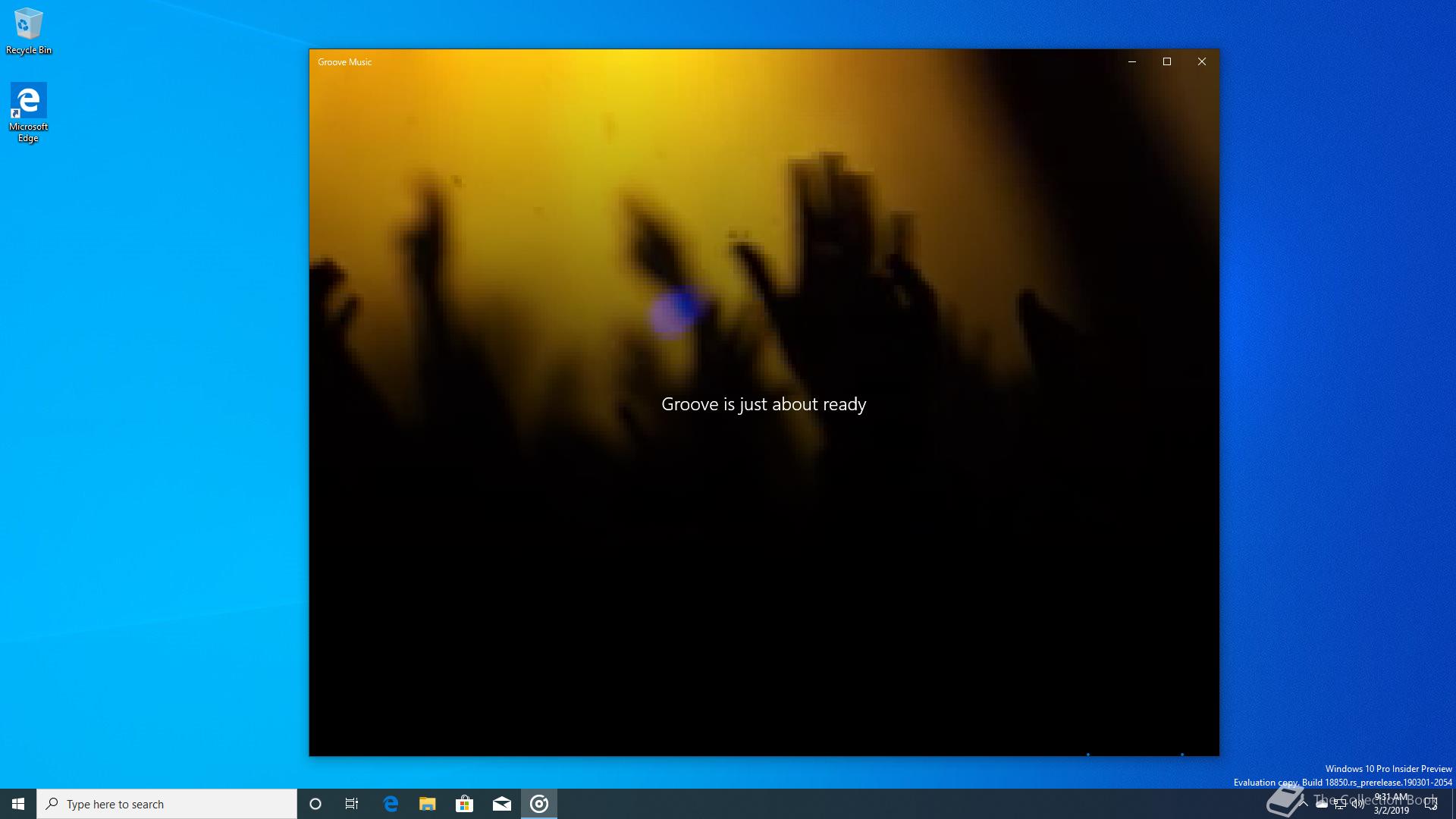
Task: Open the Windows Start menu
Action: pyautogui.click(x=18, y=804)
